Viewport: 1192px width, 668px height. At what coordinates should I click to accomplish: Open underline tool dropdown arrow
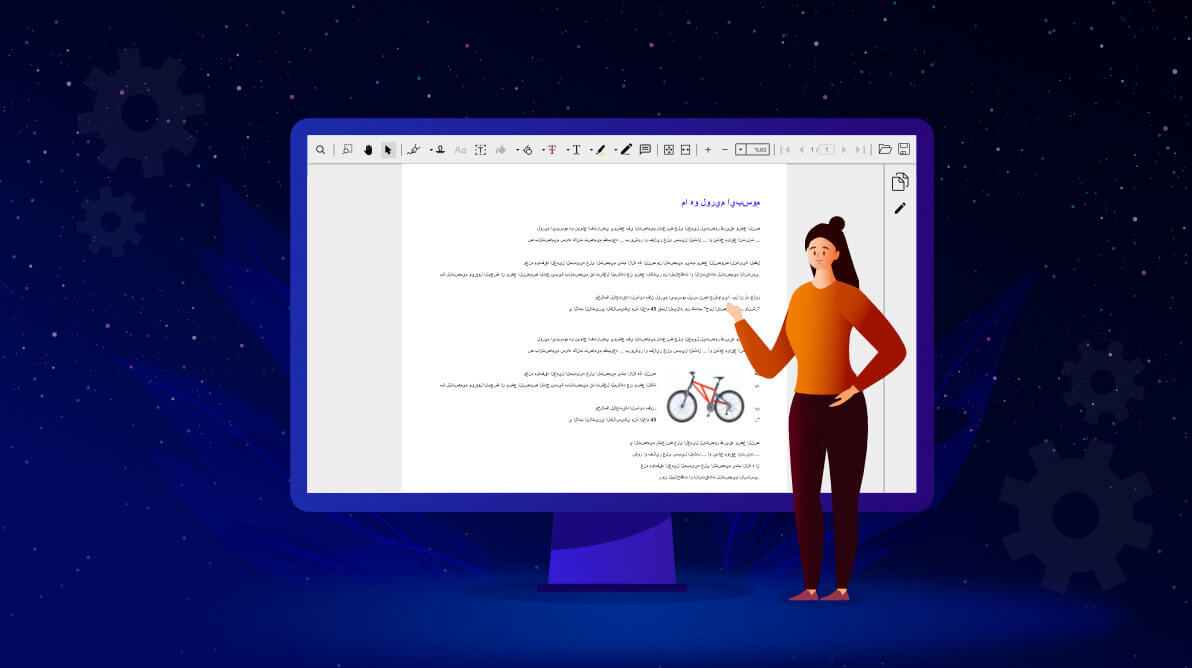point(568,150)
